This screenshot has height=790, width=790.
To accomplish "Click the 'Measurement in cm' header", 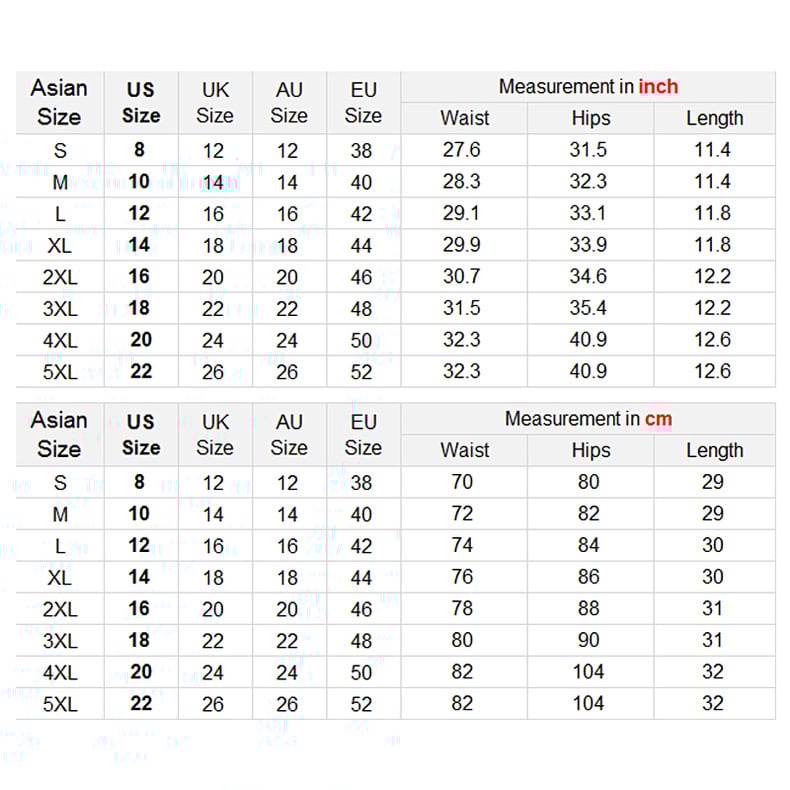I will (588, 419).
